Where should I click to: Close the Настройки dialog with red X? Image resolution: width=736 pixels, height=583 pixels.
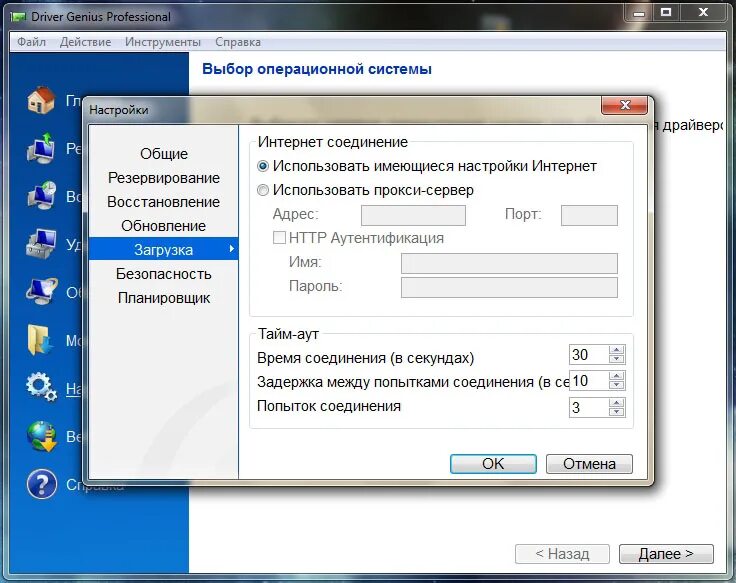pos(624,105)
